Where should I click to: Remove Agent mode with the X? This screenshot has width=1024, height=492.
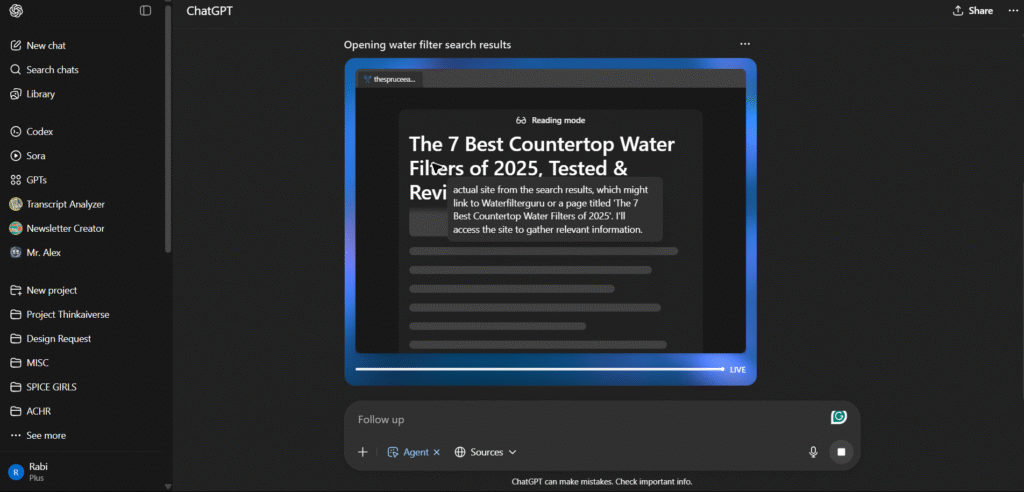click(437, 452)
